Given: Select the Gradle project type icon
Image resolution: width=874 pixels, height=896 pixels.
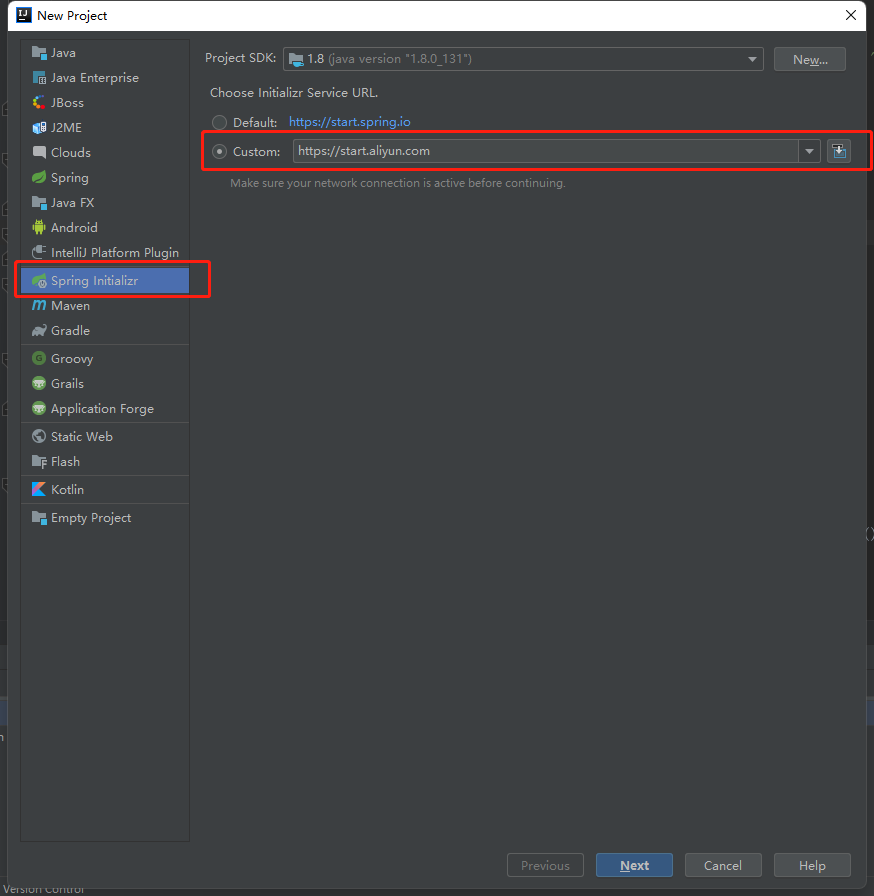Looking at the screenshot, I should 38,330.
